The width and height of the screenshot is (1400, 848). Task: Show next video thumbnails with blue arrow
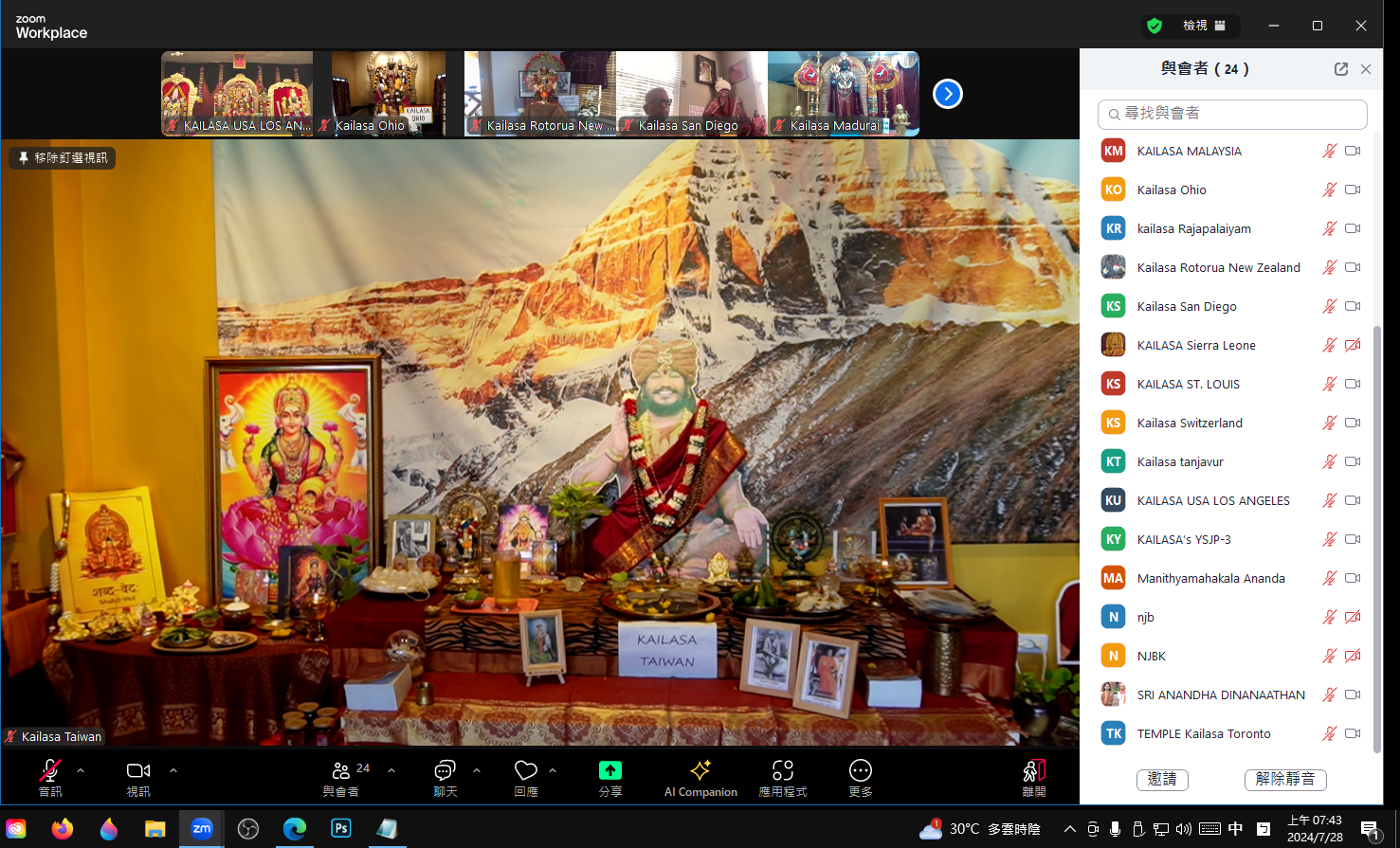(948, 94)
